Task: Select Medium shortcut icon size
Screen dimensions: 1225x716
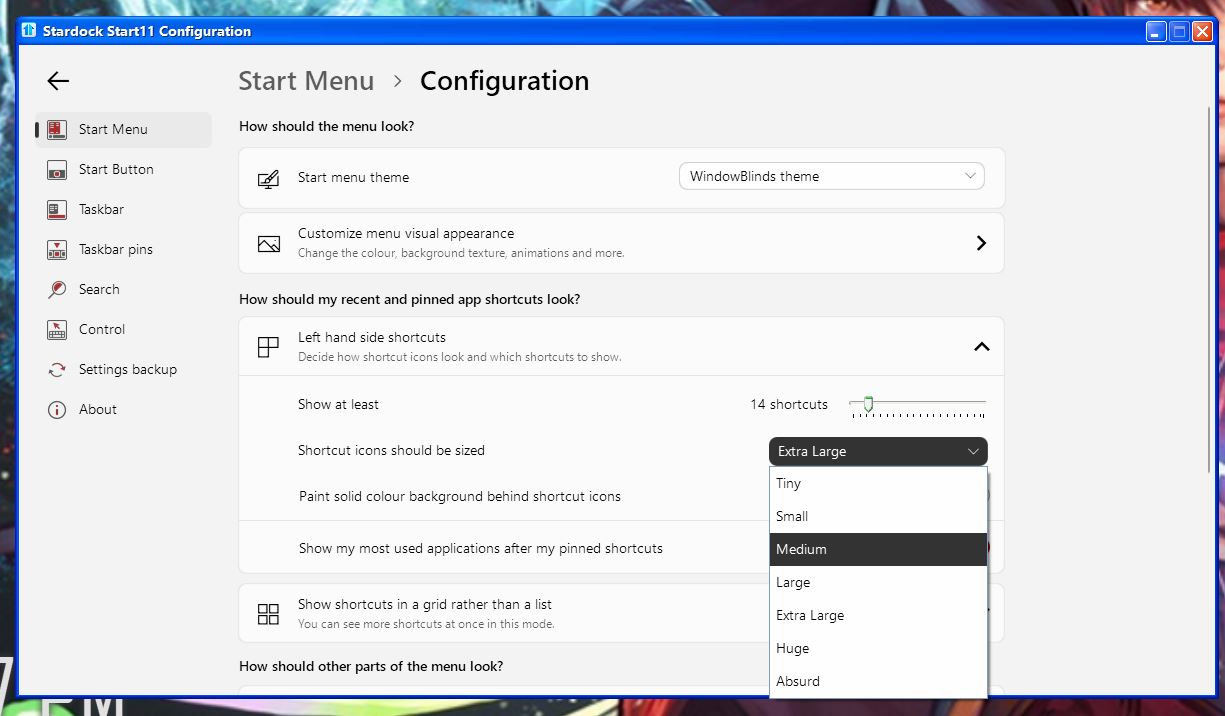Action: (878, 548)
